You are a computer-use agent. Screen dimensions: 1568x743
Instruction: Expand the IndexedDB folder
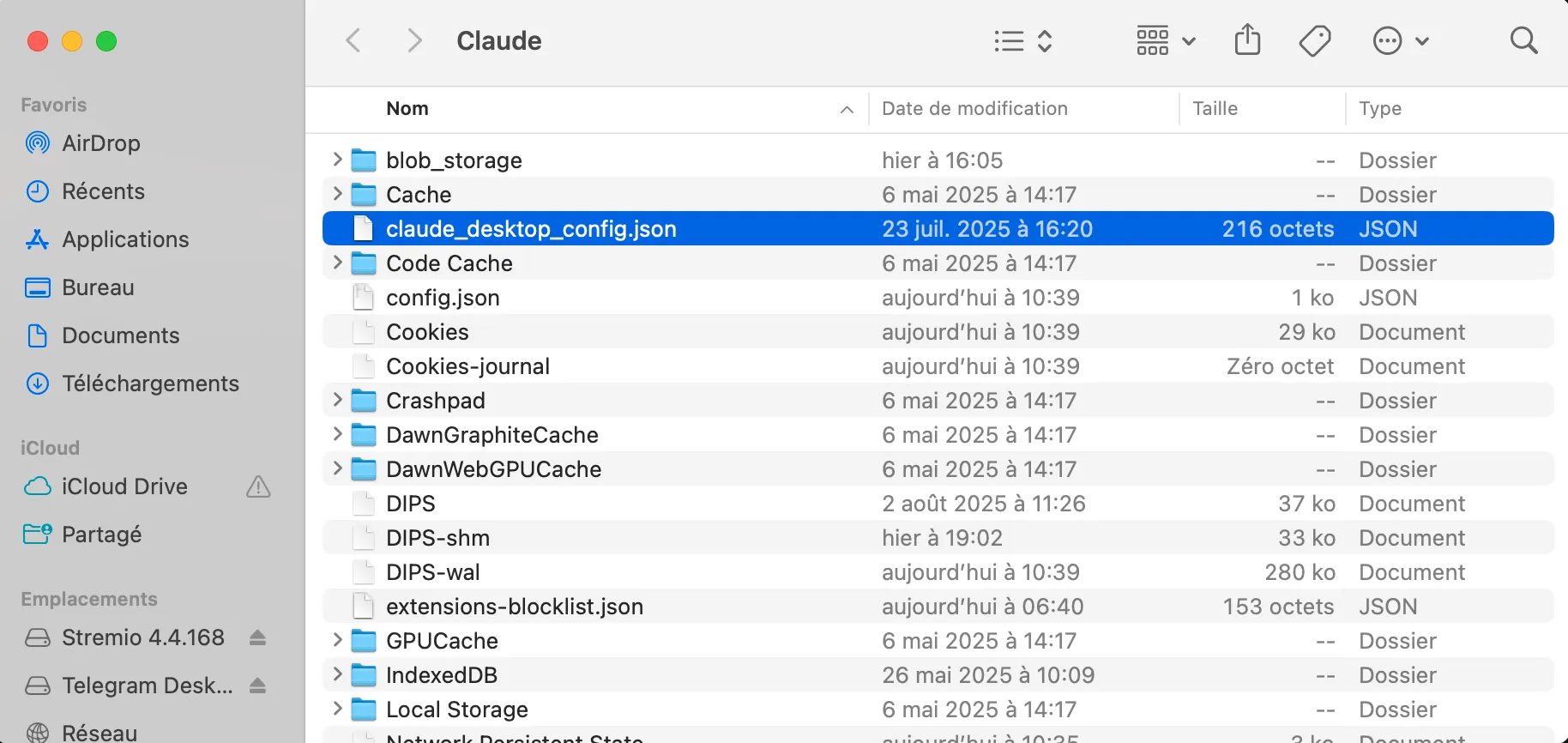pyautogui.click(x=337, y=674)
